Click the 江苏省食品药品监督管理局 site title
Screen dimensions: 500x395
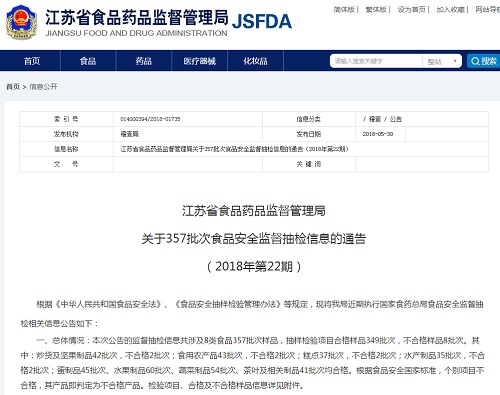pyautogui.click(x=137, y=17)
